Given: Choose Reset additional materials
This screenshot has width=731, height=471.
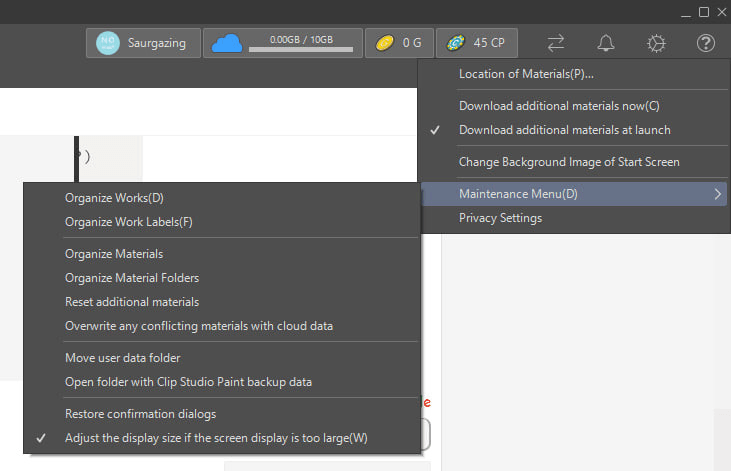Looking at the screenshot, I should pyautogui.click(x=222, y=302).
